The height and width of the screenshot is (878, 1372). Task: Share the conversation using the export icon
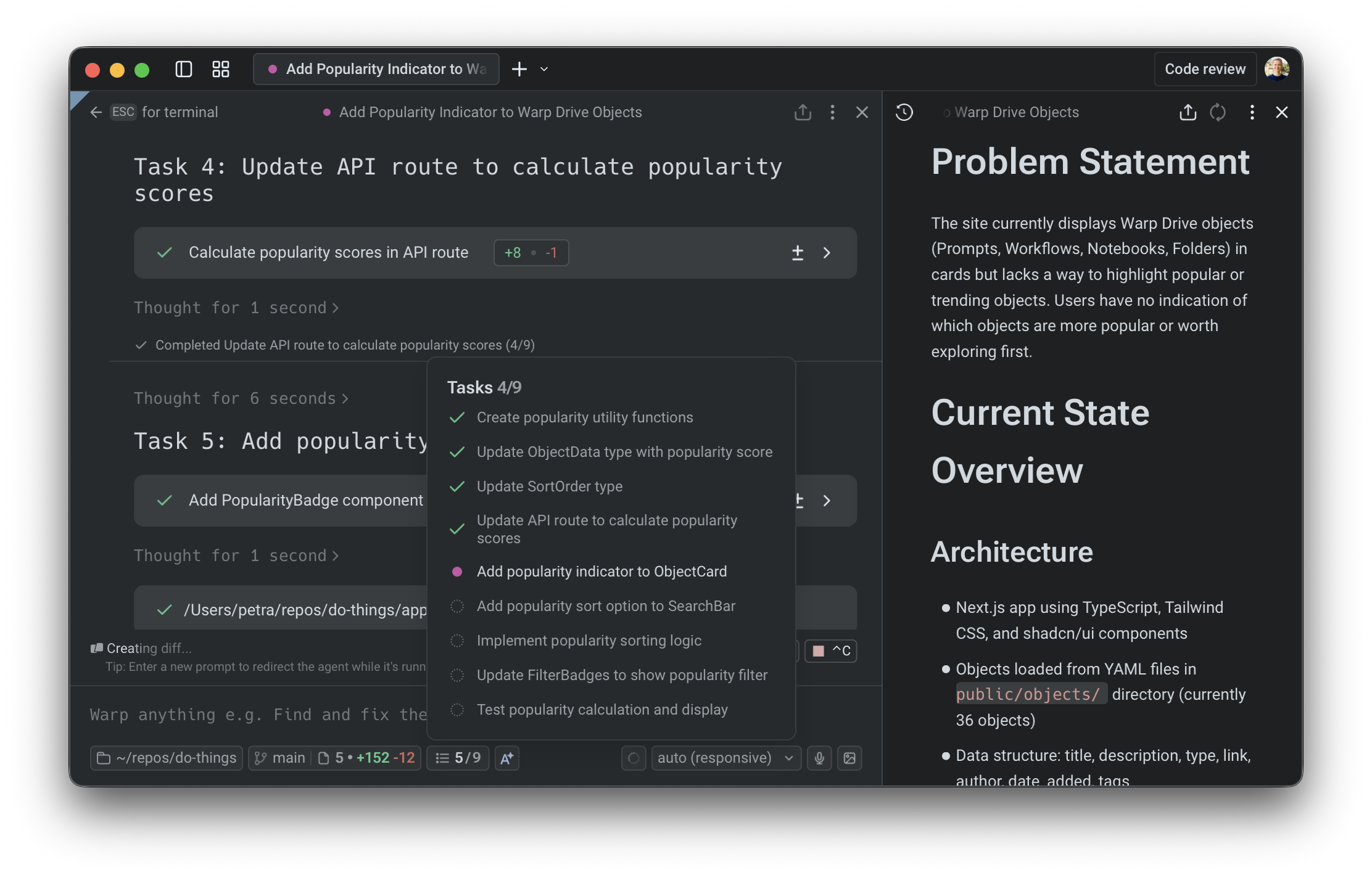802,112
